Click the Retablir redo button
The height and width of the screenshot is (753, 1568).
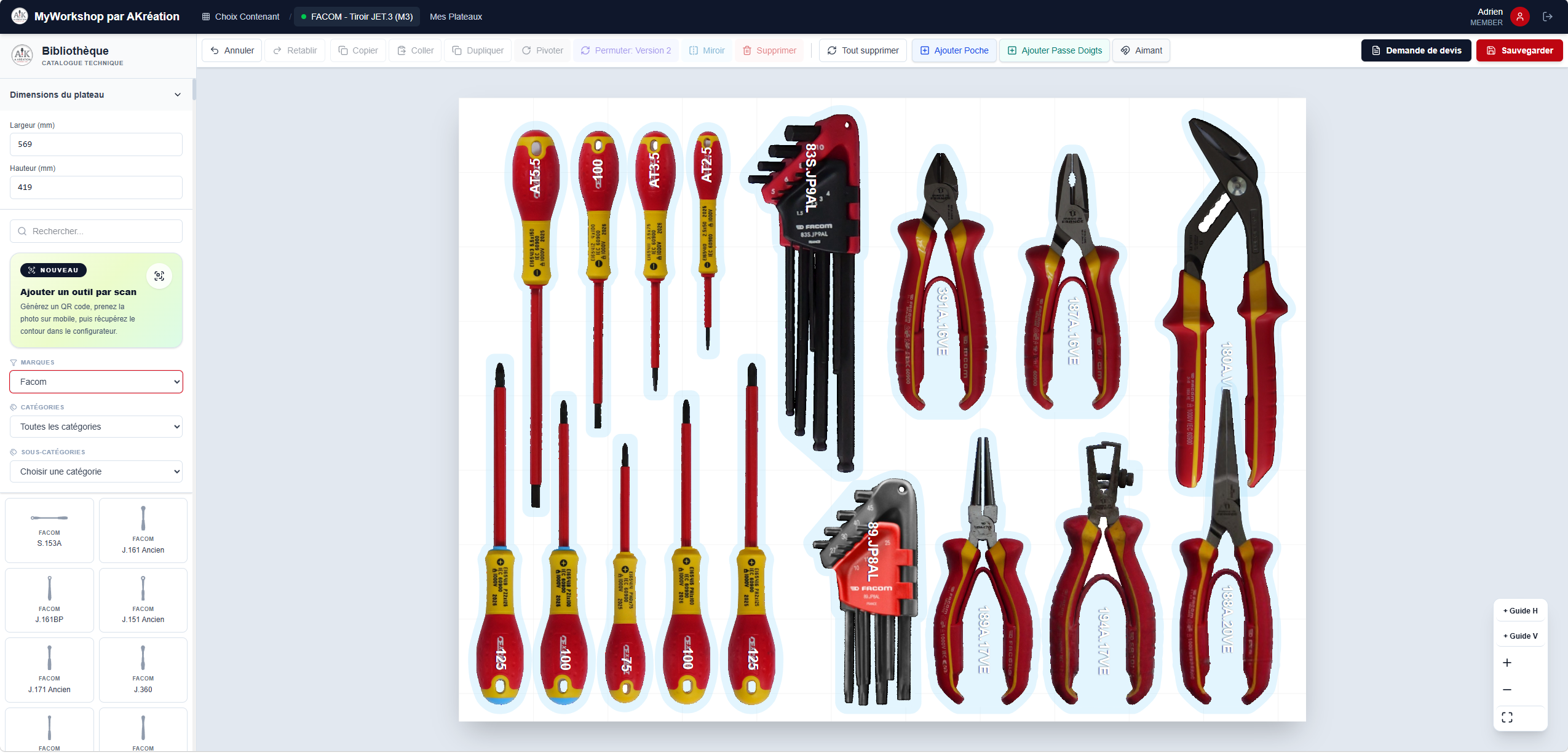pos(295,50)
